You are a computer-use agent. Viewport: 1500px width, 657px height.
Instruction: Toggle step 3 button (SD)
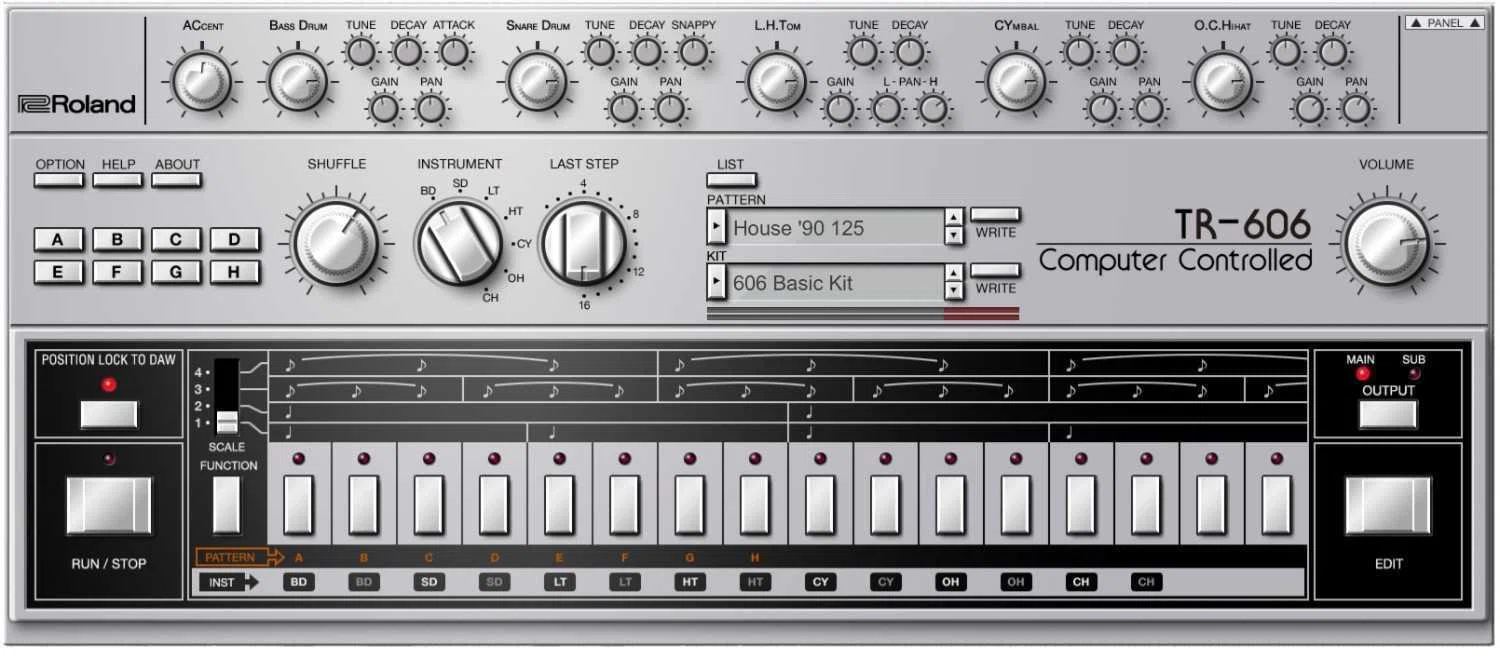pyautogui.click(x=429, y=505)
